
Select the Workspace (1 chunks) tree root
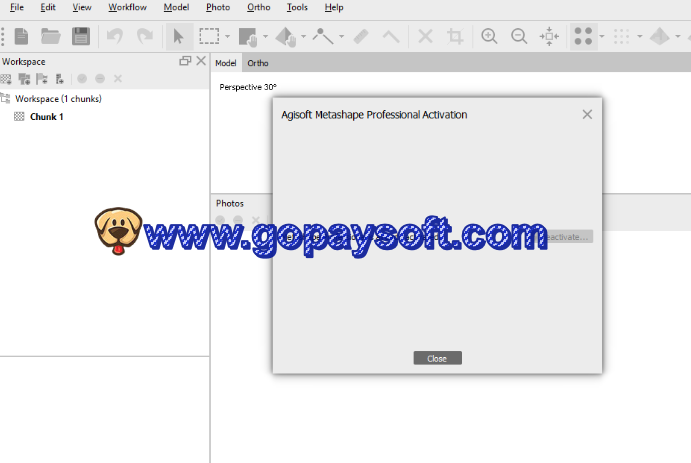coord(58,99)
